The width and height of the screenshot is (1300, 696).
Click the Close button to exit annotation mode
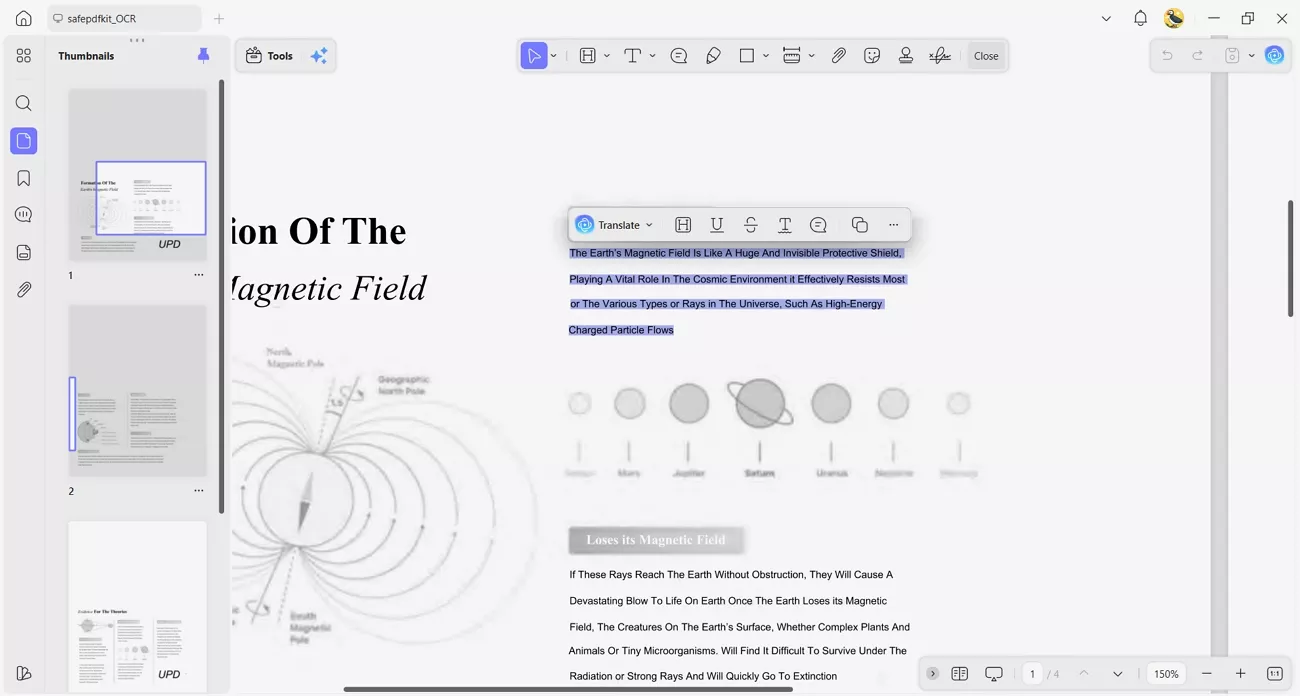point(986,55)
